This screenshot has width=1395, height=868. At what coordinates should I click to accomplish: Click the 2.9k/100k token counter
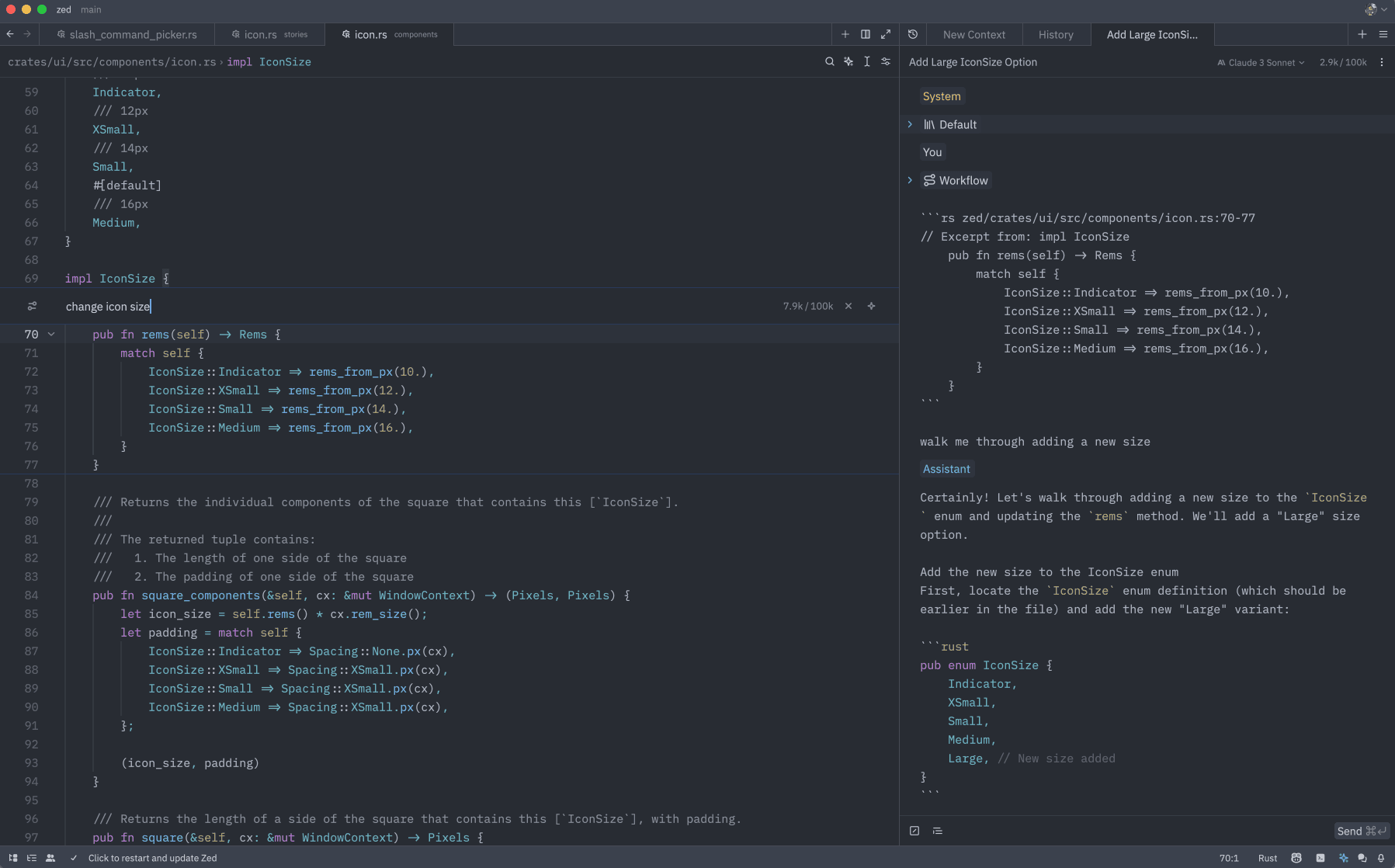click(x=1343, y=62)
